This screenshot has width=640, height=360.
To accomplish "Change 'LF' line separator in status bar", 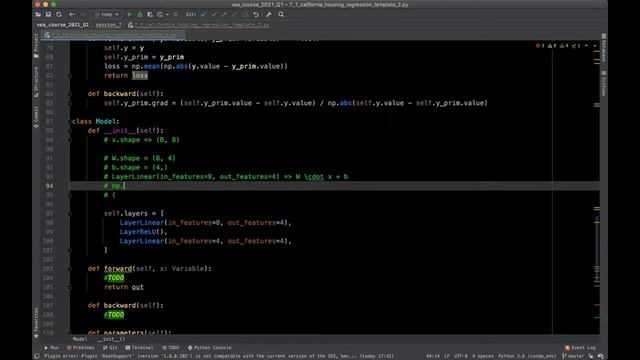I will point(447,356).
